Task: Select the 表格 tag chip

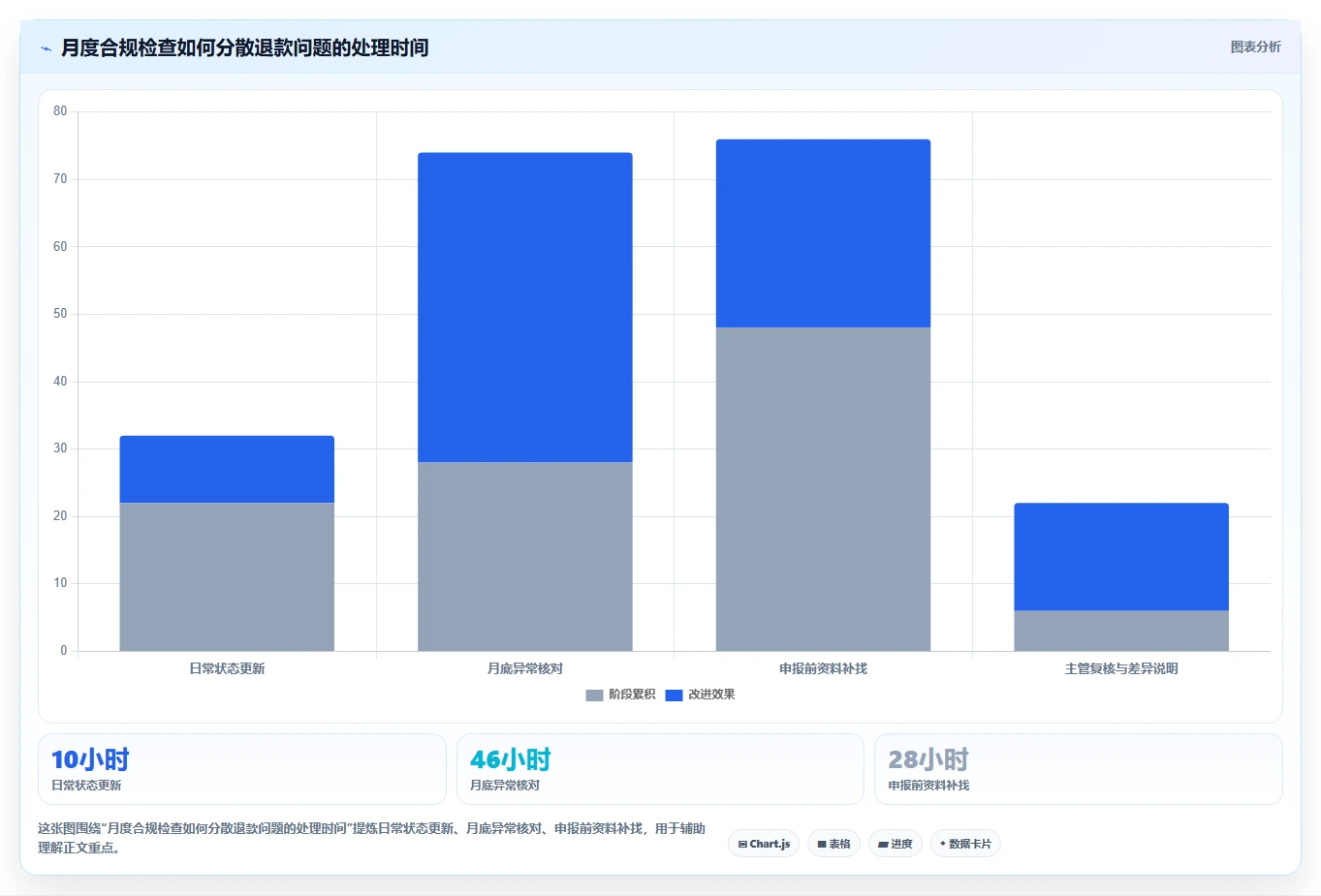Action: coord(833,844)
